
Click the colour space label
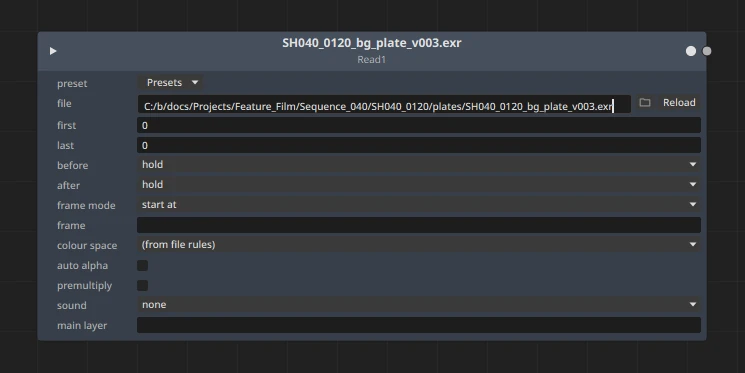[x=87, y=246]
